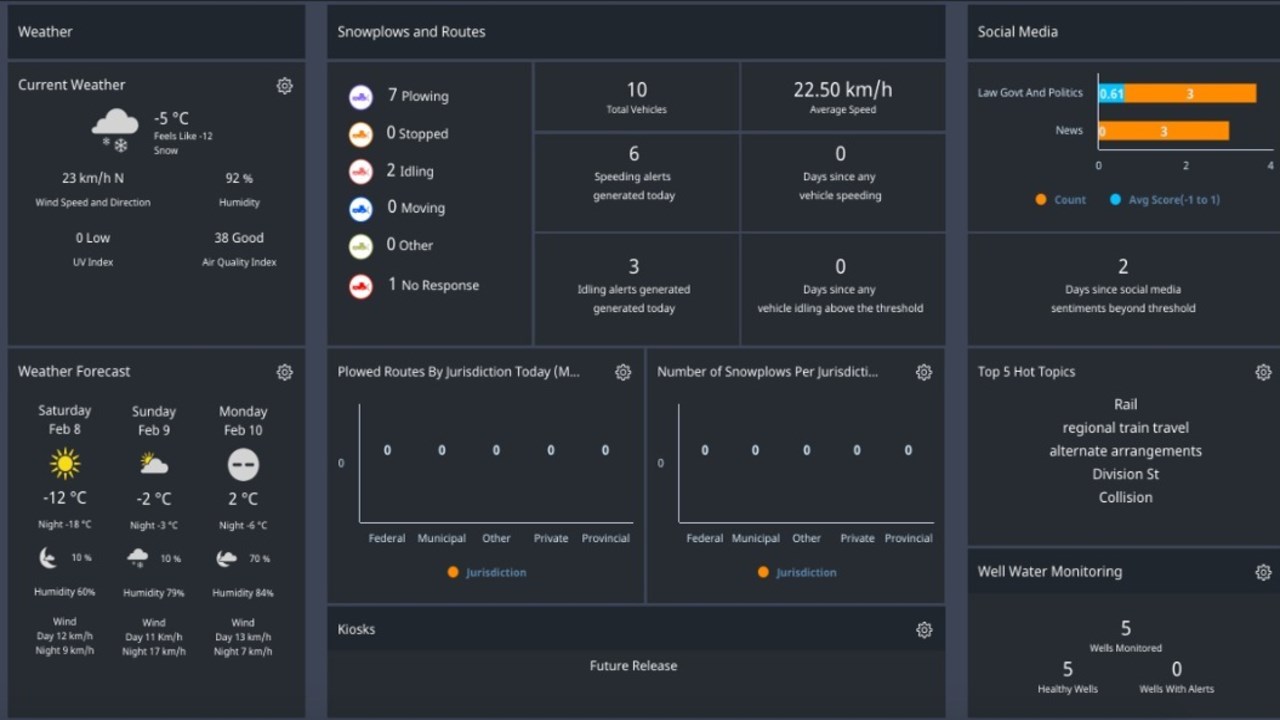Viewport: 1280px width, 720px height.
Task: Select the Saturday Feb 8 forecast sun icon
Action: point(65,464)
